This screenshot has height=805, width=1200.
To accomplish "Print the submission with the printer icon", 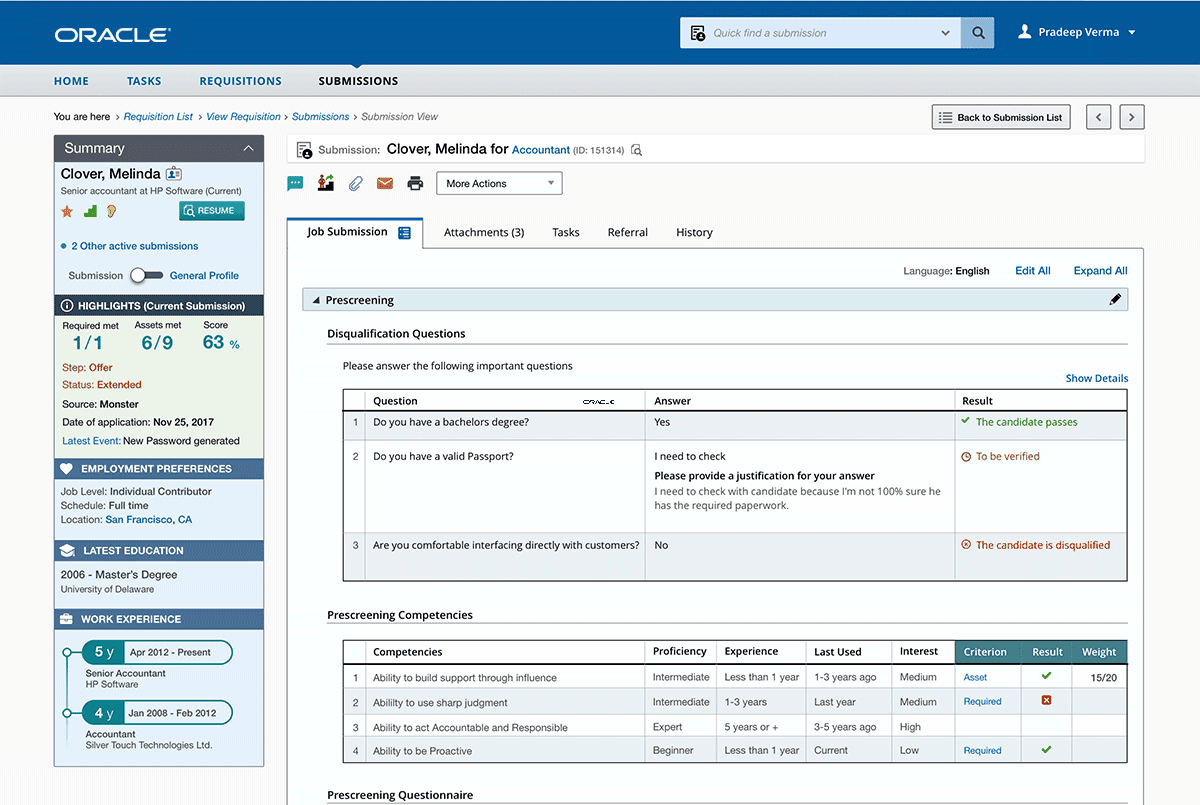I will coord(415,183).
